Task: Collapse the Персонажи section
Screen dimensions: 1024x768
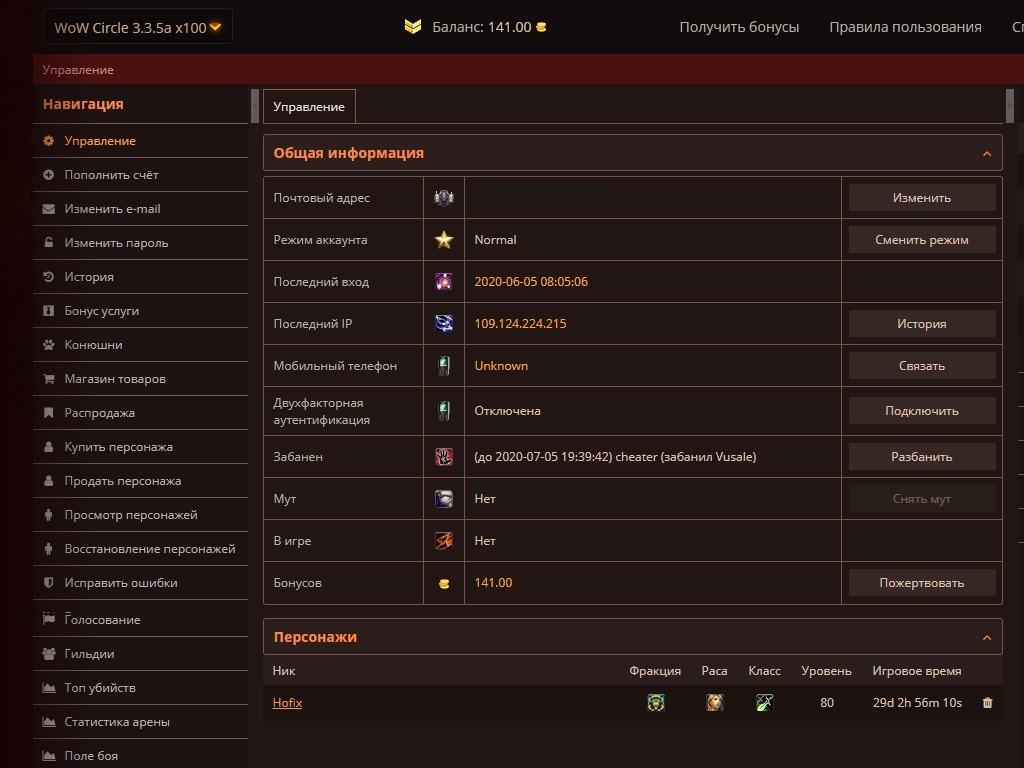Action: (x=986, y=638)
